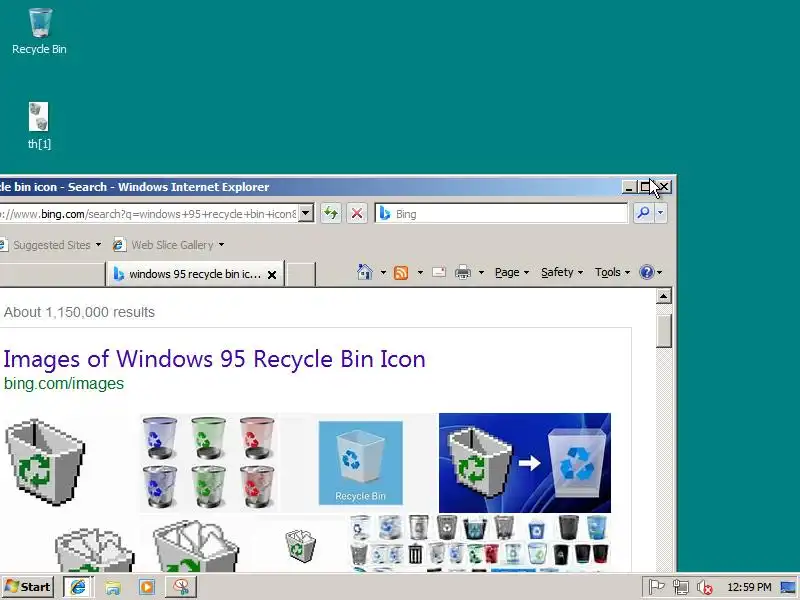Open the Windows Explorer folder taskbar icon

click(x=113, y=587)
